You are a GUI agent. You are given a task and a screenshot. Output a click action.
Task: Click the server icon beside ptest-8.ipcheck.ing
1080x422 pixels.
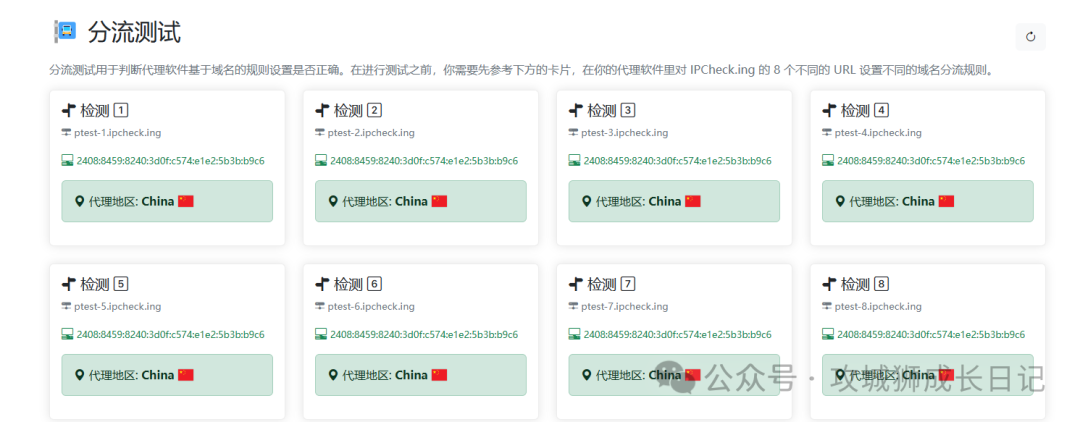click(x=827, y=306)
